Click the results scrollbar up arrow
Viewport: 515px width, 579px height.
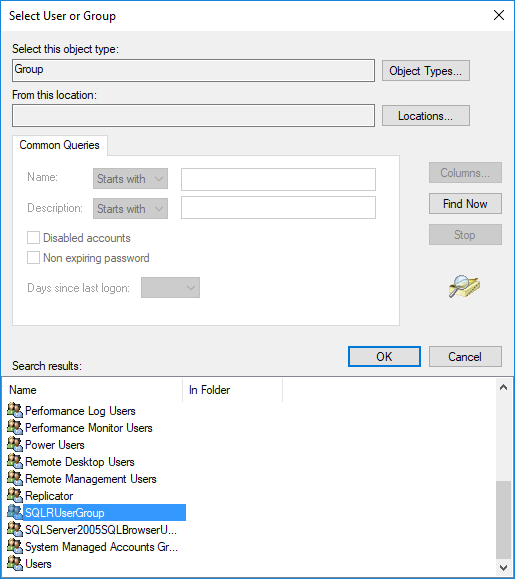point(503,387)
